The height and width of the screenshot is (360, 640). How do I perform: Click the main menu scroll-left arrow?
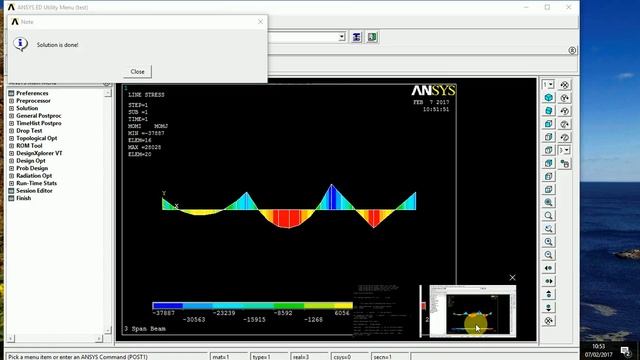click(x=11, y=338)
